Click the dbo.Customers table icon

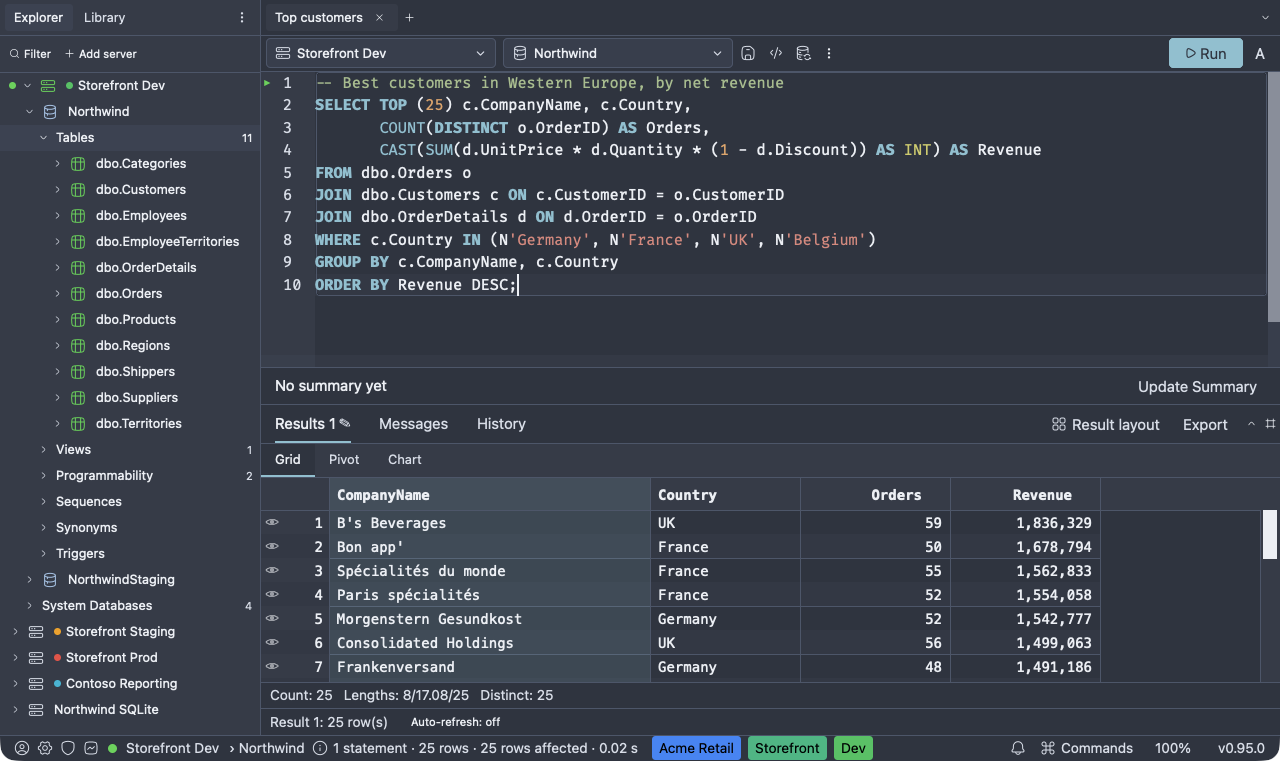click(x=78, y=190)
